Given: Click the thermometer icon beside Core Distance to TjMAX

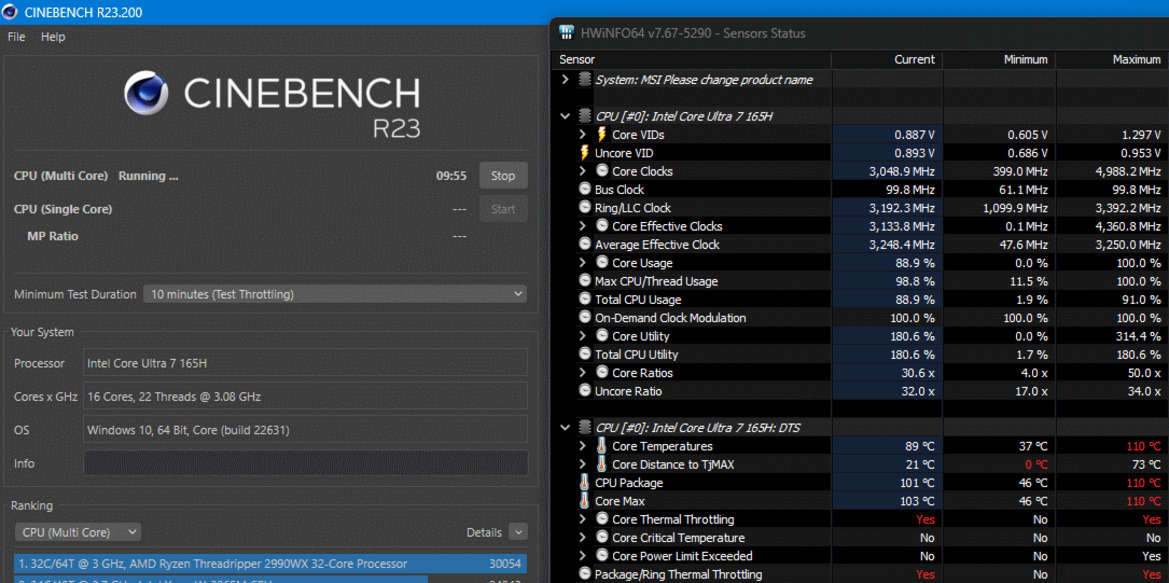Looking at the screenshot, I should point(602,464).
